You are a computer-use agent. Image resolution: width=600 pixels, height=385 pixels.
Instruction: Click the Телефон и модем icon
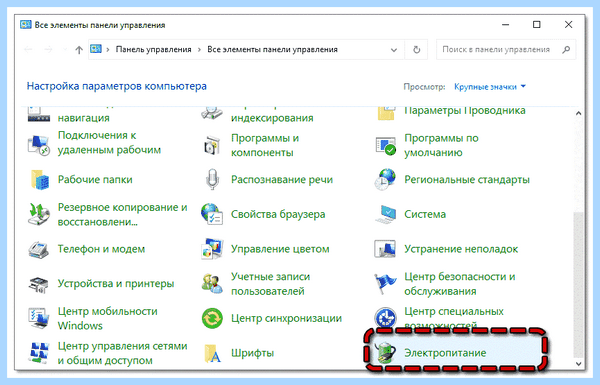pos(39,249)
